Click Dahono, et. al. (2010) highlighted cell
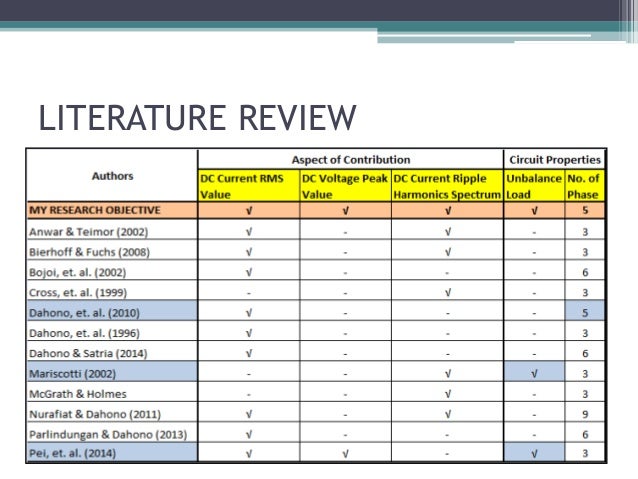Image resolution: width=638 pixels, height=479 pixels. point(112,313)
